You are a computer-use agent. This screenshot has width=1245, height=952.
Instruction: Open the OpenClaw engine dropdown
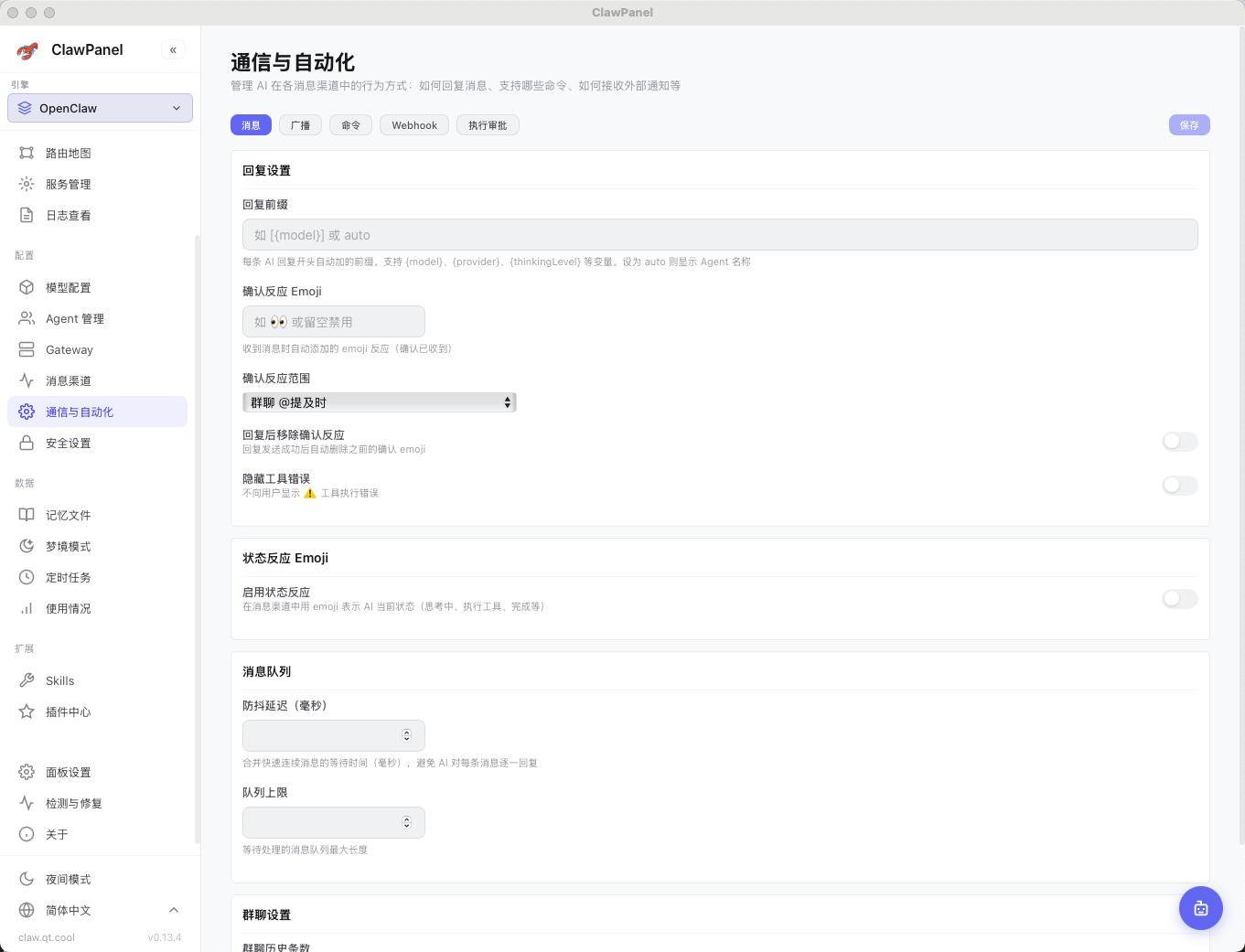[101, 108]
